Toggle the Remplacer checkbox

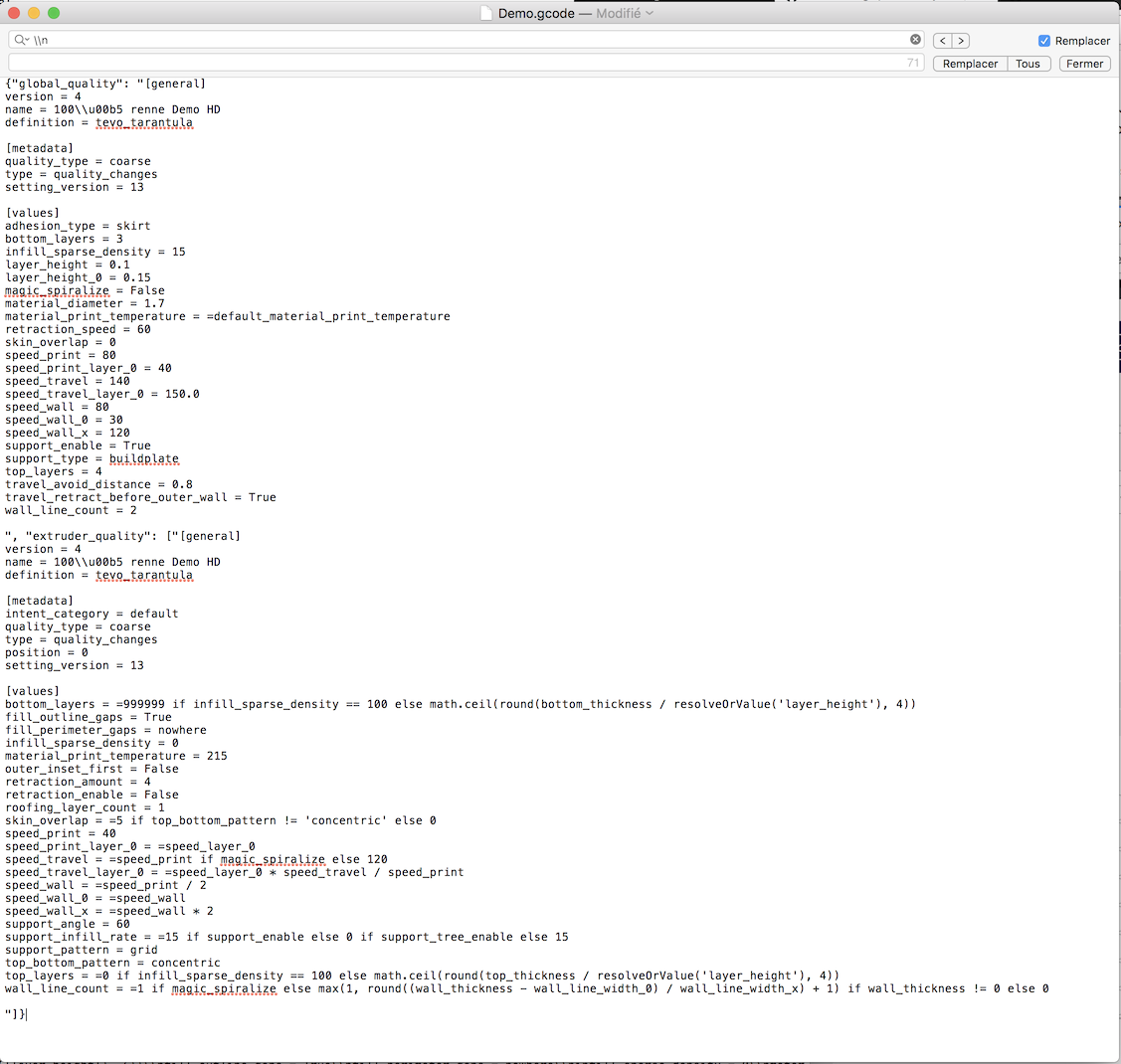pos(1043,41)
